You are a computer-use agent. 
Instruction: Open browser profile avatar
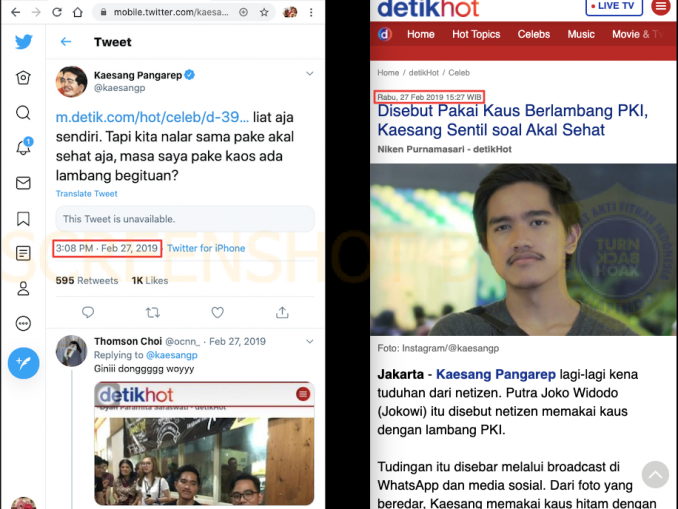point(290,12)
